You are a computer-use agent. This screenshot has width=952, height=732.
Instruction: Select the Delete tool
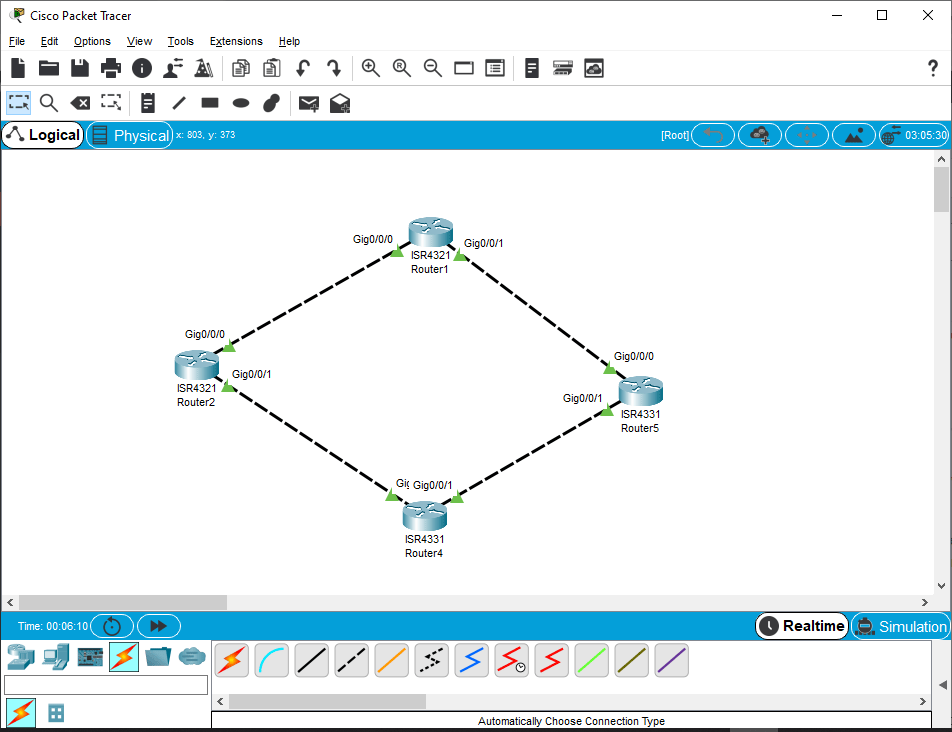[x=80, y=103]
